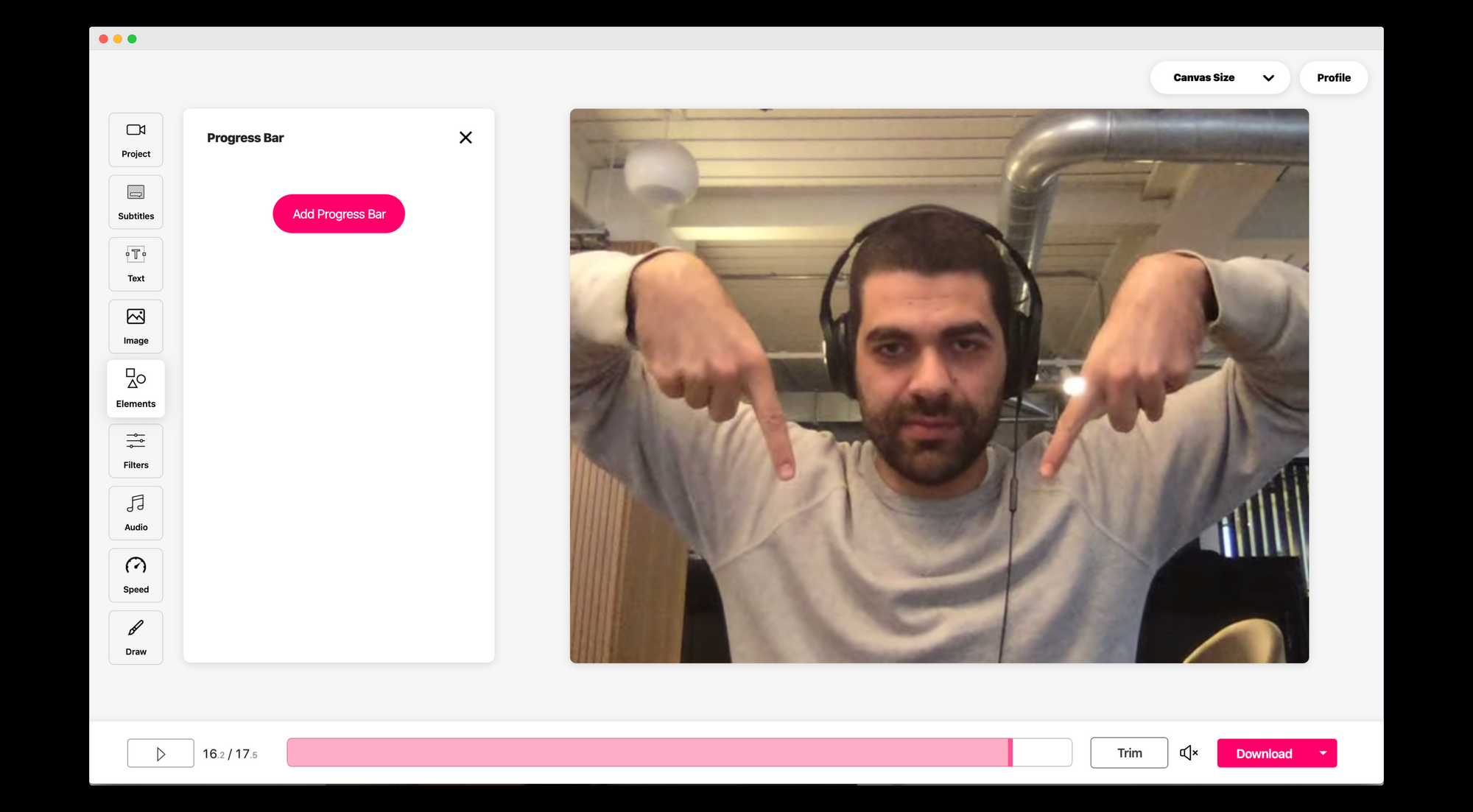Click the 16.2 / 17.5 time display
This screenshot has height=812, width=1473.
(x=230, y=754)
